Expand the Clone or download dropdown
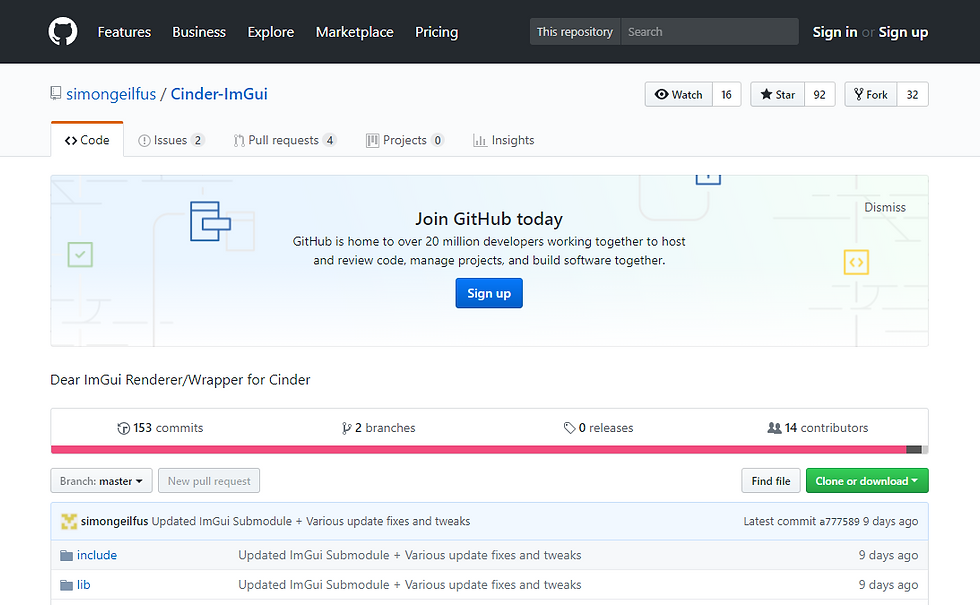This screenshot has width=980, height=605. [867, 481]
